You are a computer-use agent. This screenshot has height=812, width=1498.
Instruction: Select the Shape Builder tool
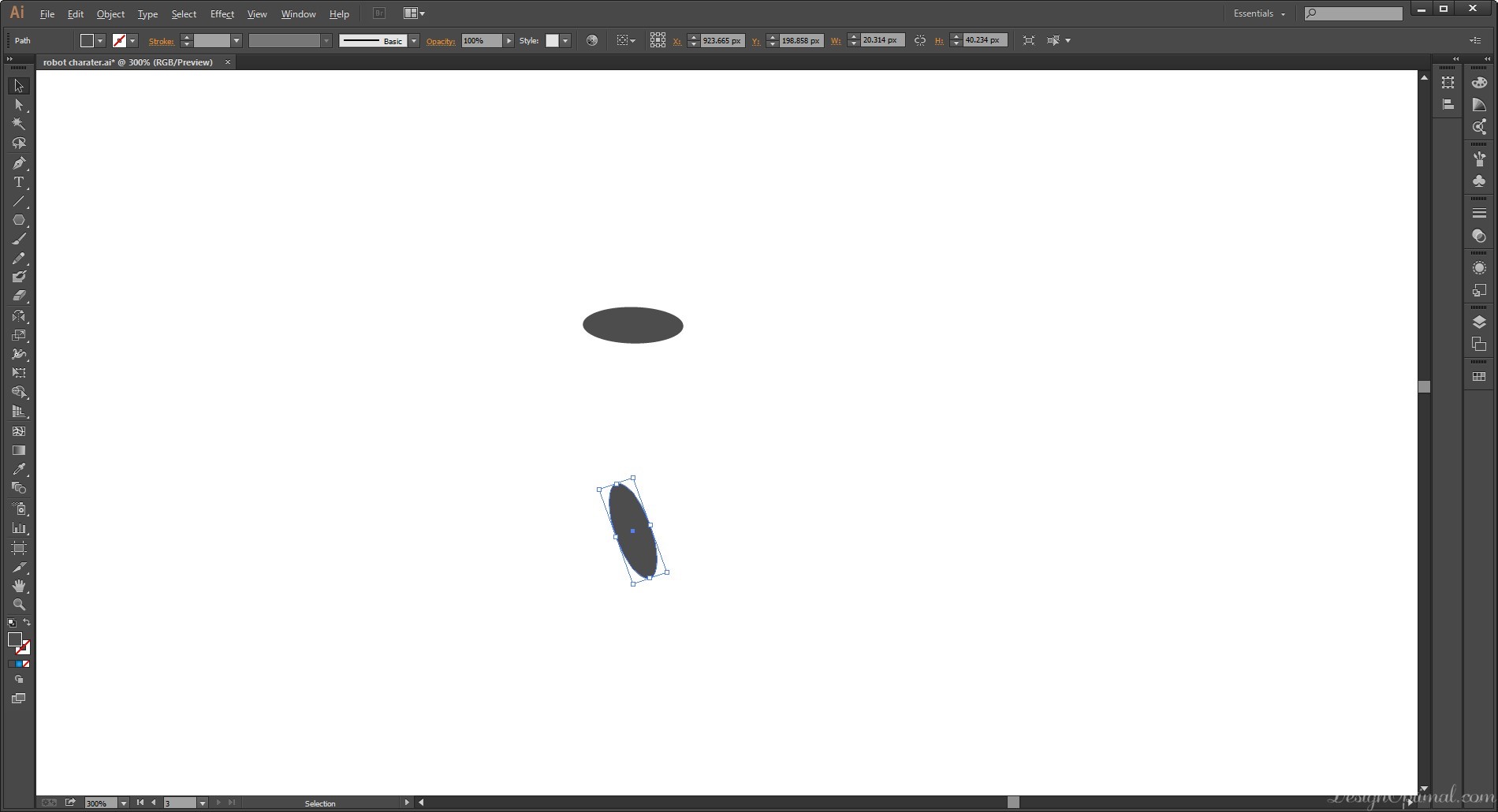tap(19, 393)
